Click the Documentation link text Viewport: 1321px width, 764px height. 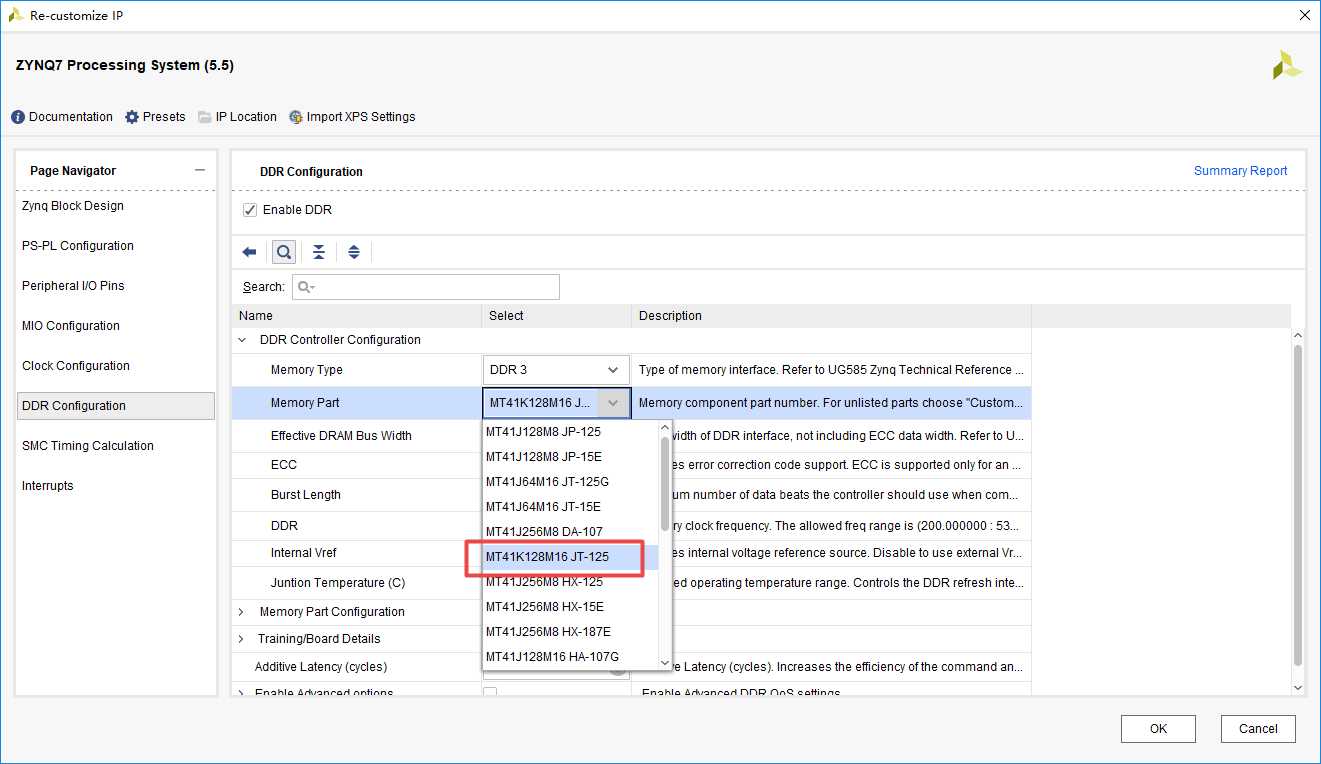click(x=71, y=117)
